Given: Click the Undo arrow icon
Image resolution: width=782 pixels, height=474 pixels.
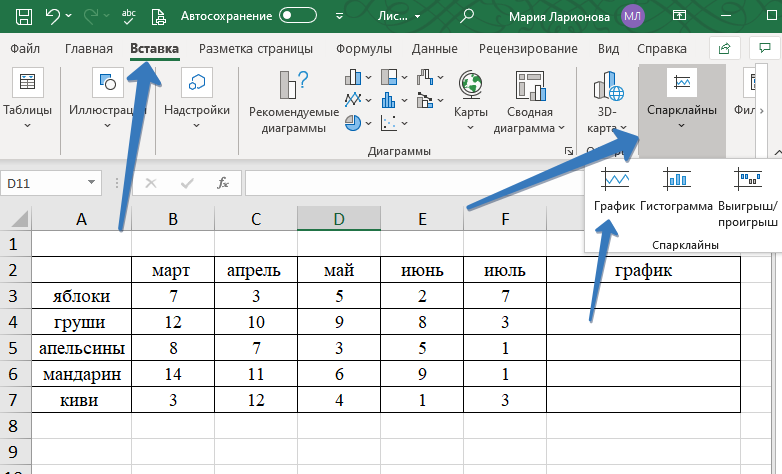Looking at the screenshot, I should (x=52, y=16).
